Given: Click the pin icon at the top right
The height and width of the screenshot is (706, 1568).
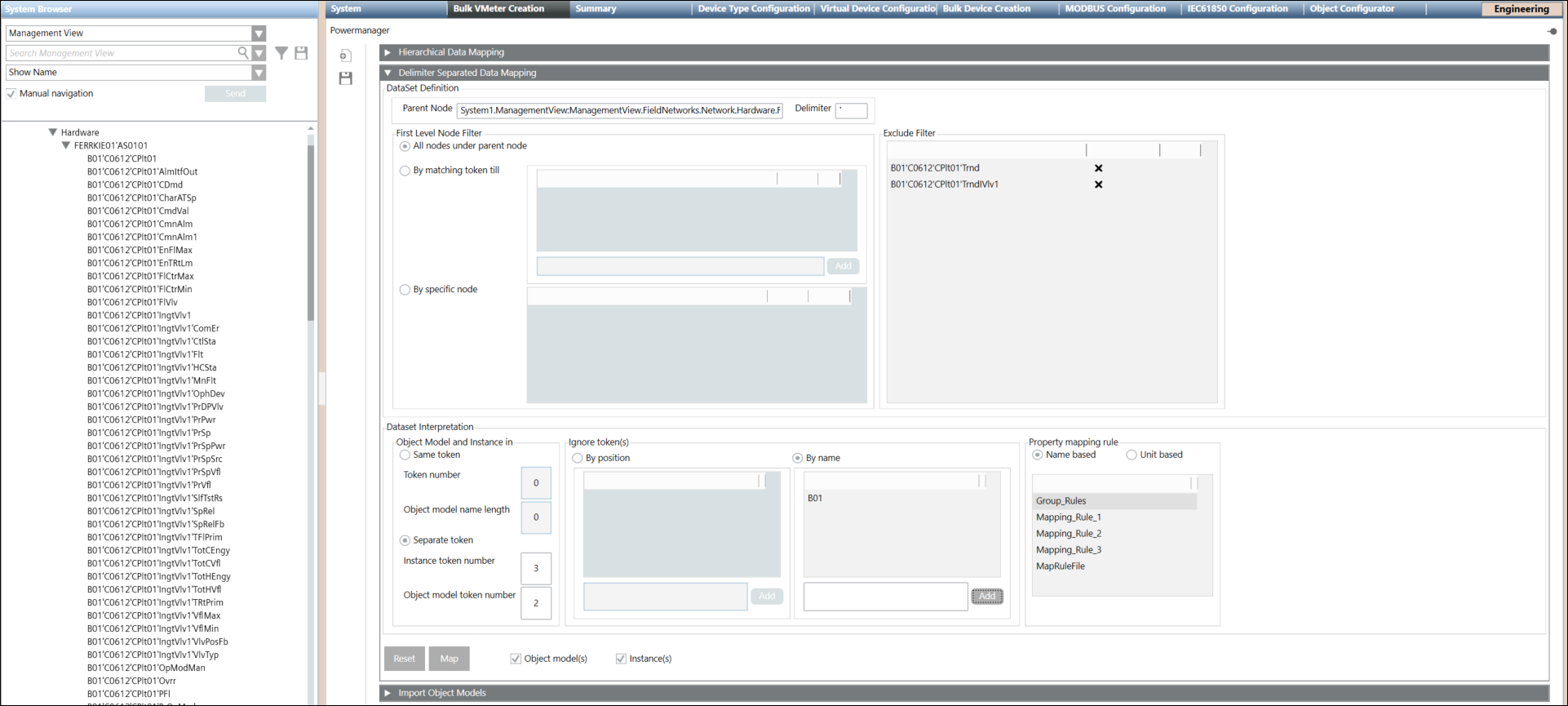Looking at the screenshot, I should coord(1551,31).
